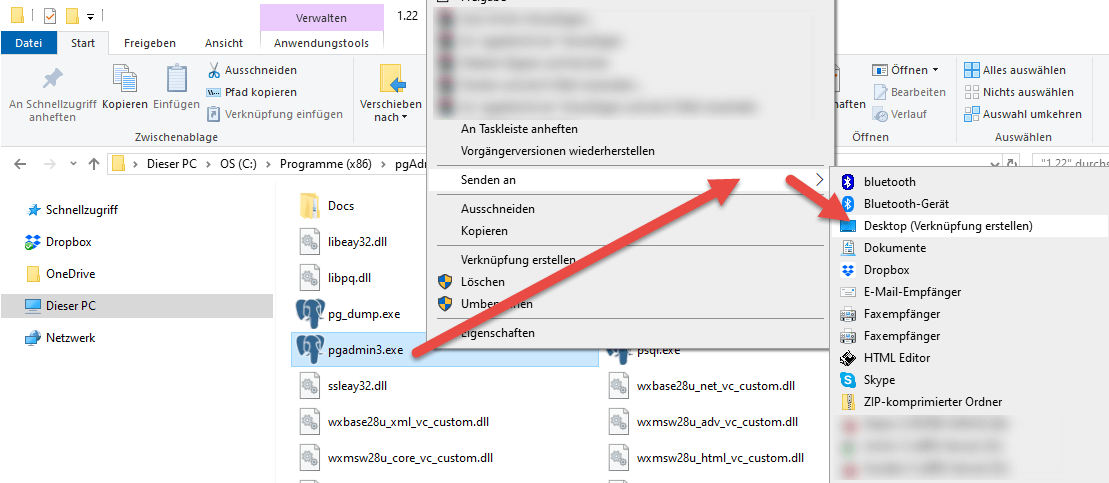1109x483 pixels.
Task: Click Pfad kopieren button
Action: 259,92
